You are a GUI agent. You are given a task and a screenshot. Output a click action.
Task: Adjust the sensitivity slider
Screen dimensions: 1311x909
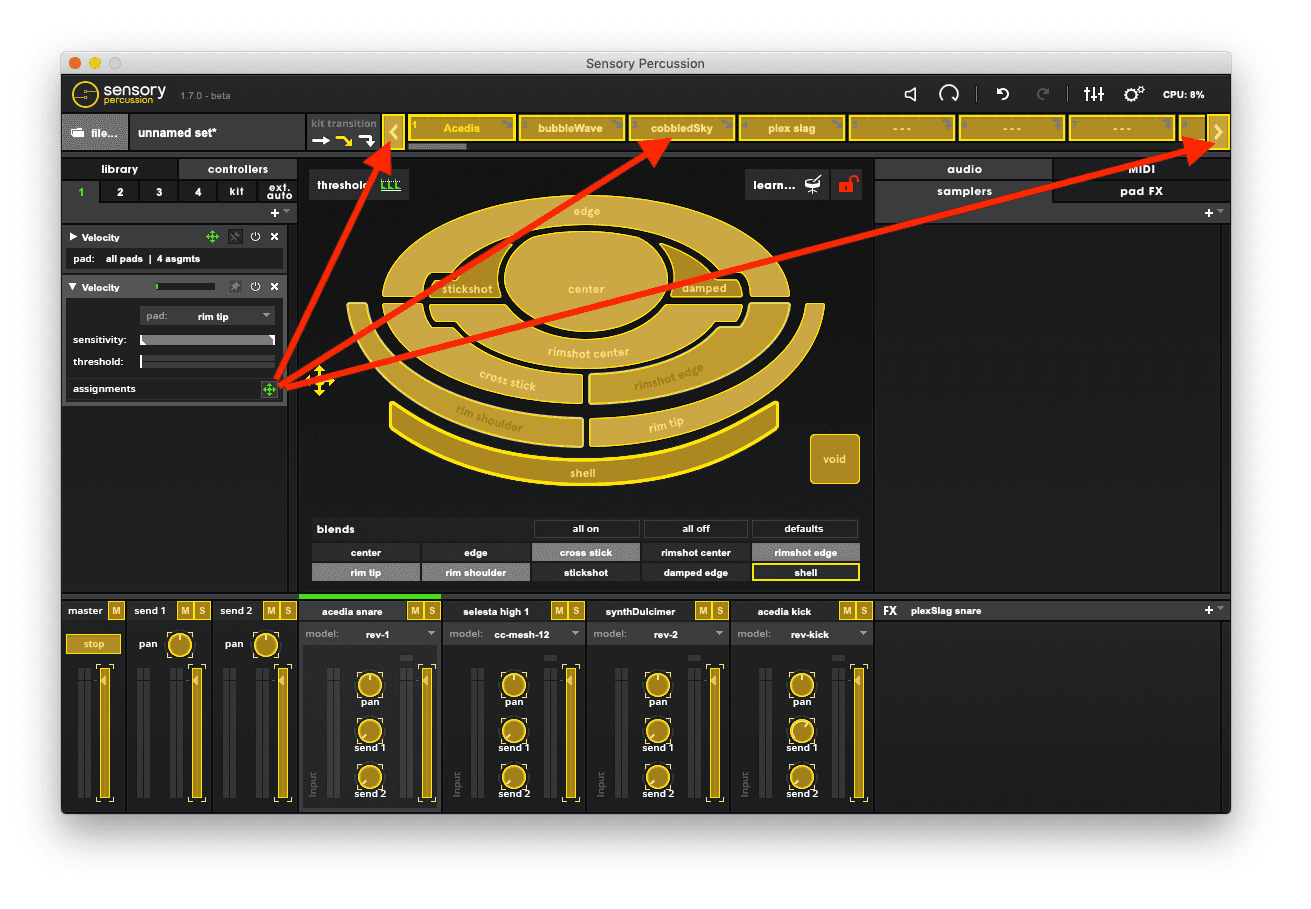click(x=207, y=341)
